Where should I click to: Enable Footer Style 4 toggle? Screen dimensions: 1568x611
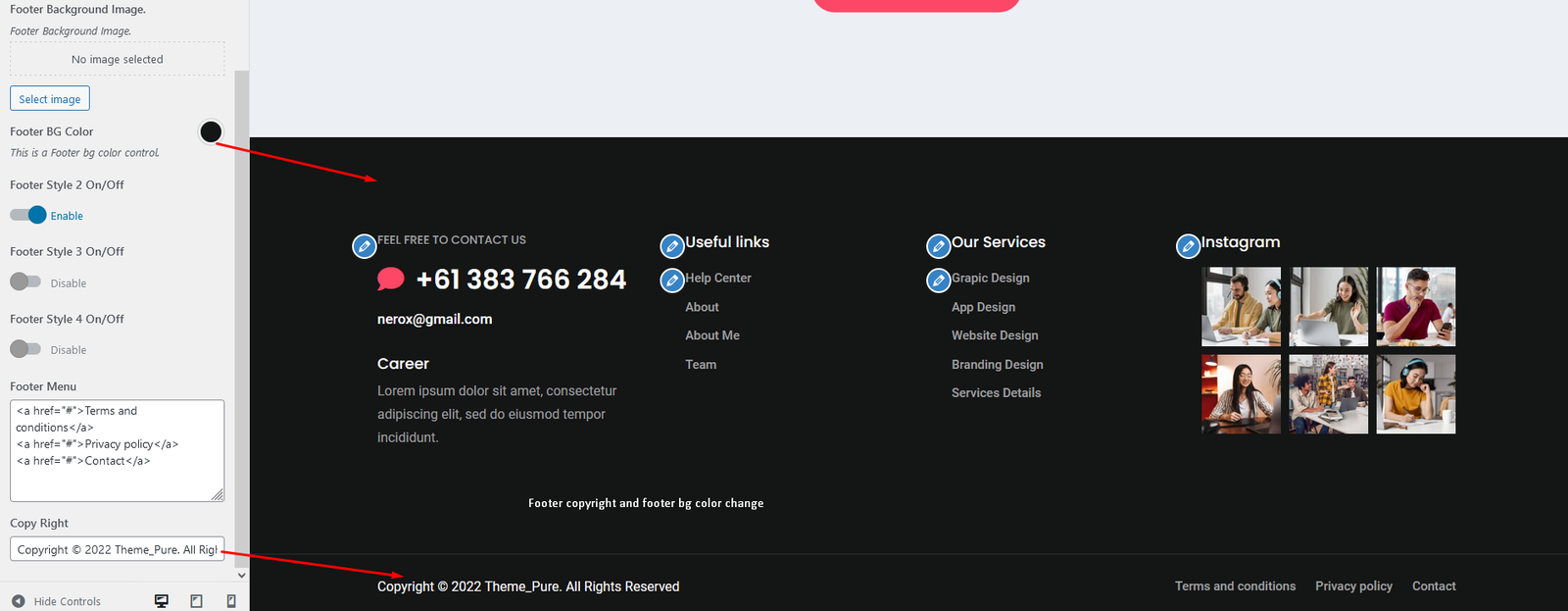tap(25, 348)
